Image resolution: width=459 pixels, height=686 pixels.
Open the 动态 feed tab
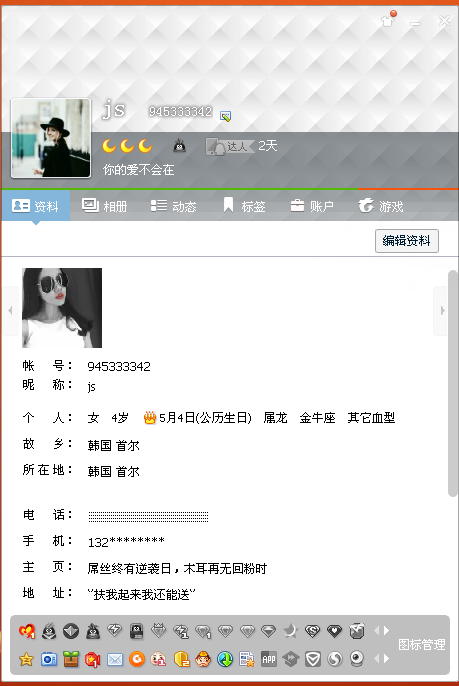click(x=173, y=206)
